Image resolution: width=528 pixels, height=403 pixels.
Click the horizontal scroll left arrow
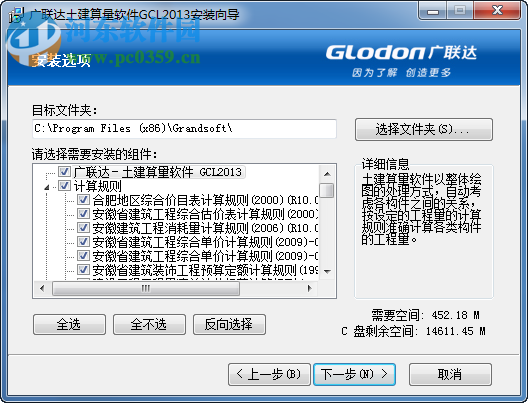point(42,289)
